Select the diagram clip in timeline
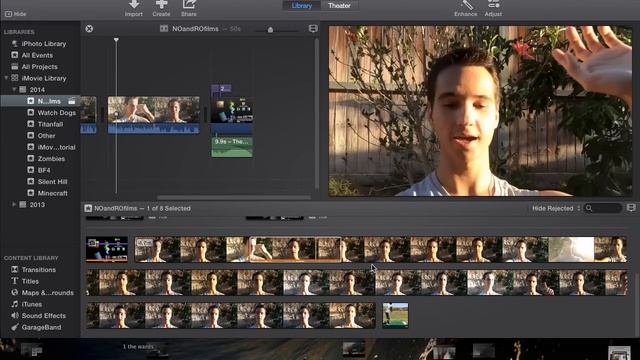Image resolution: width=640 pixels, height=360 pixels. (x=232, y=110)
